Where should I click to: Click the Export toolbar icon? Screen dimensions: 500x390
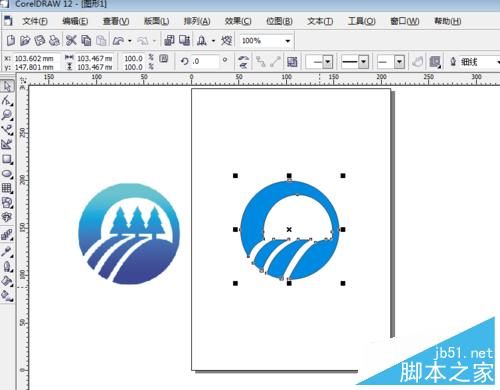coord(184,41)
